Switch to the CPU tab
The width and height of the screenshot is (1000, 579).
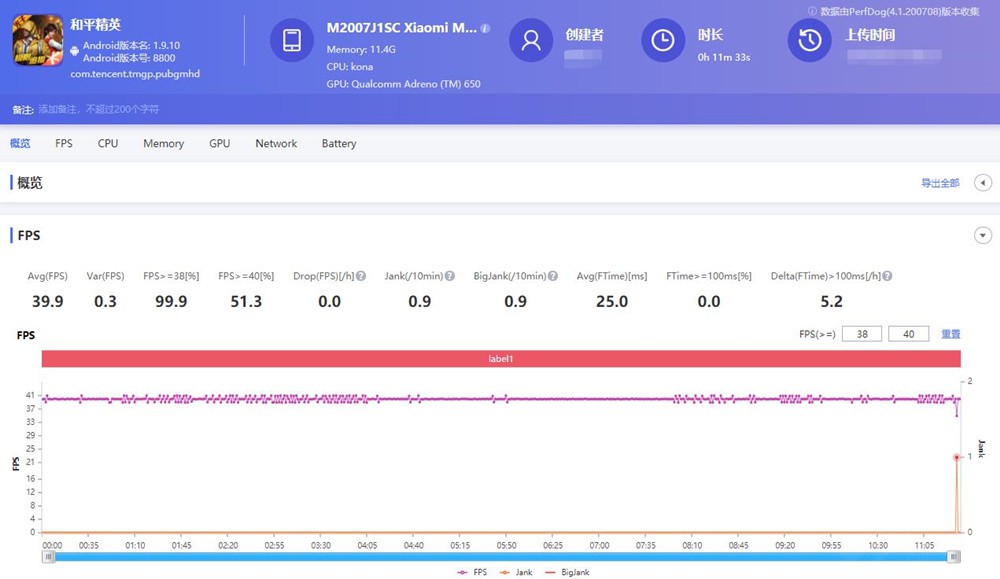point(108,143)
